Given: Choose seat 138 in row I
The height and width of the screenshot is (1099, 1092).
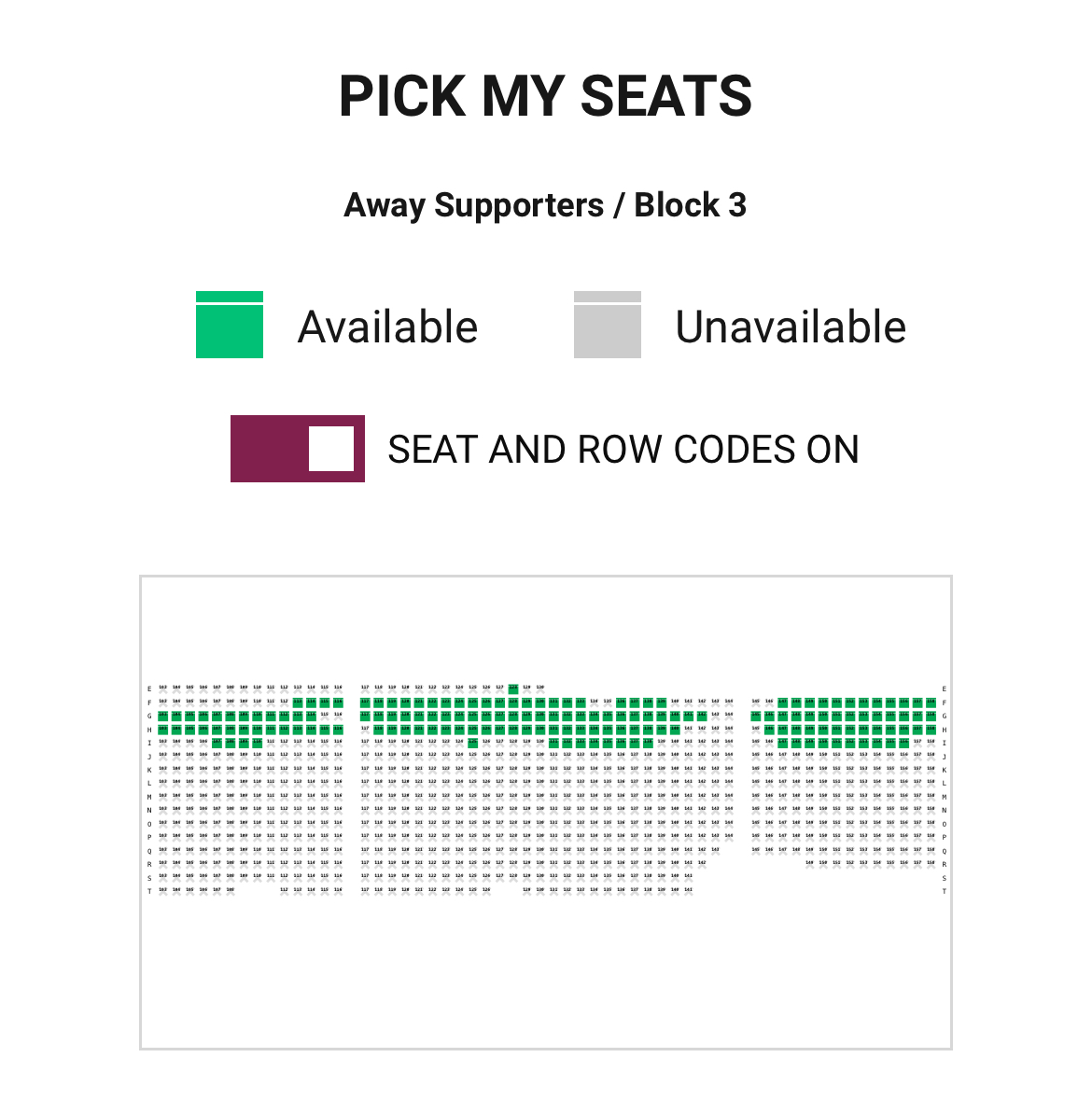Looking at the screenshot, I should 648,744.
